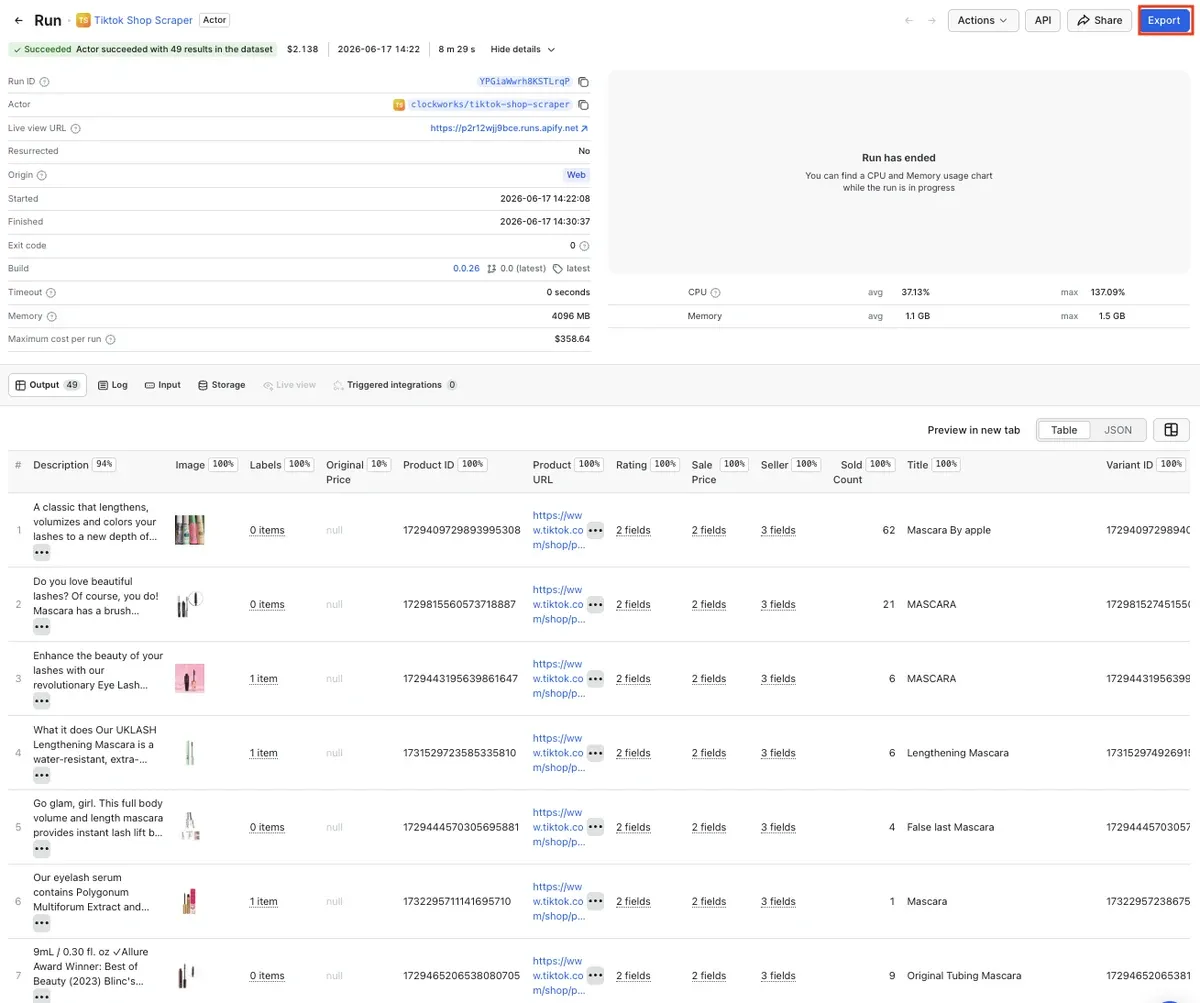1200x1003 pixels.
Task: Expand Rating '2 fields' in row 1
Action: [x=633, y=530]
